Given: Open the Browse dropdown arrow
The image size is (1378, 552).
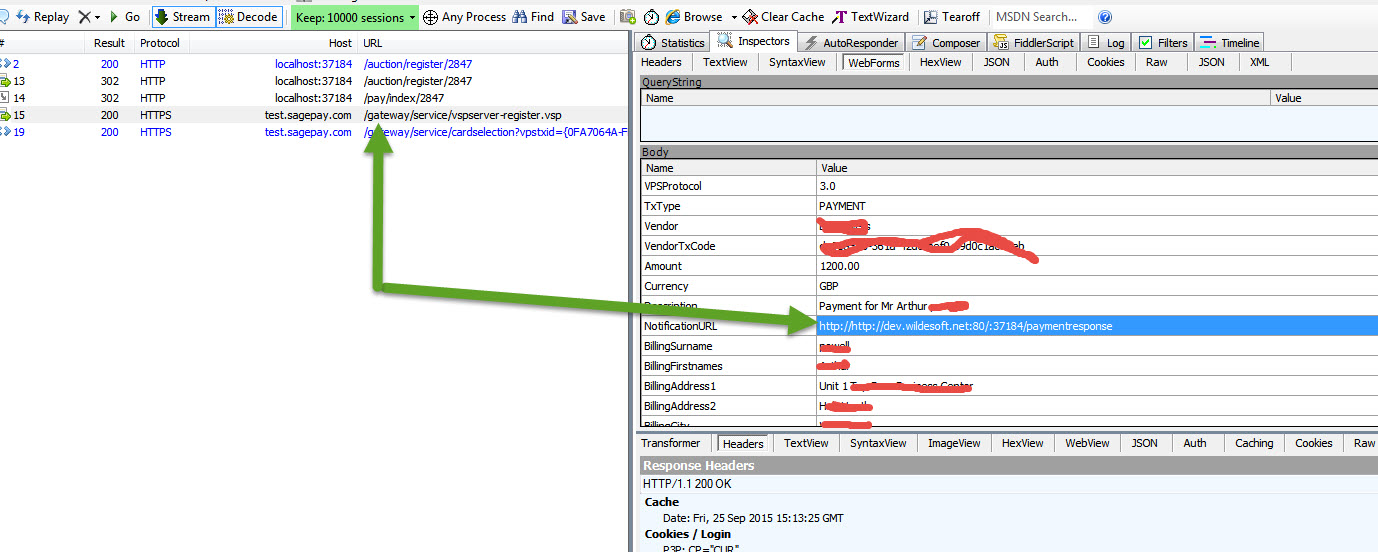Looking at the screenshot, I should click(734, 17).
